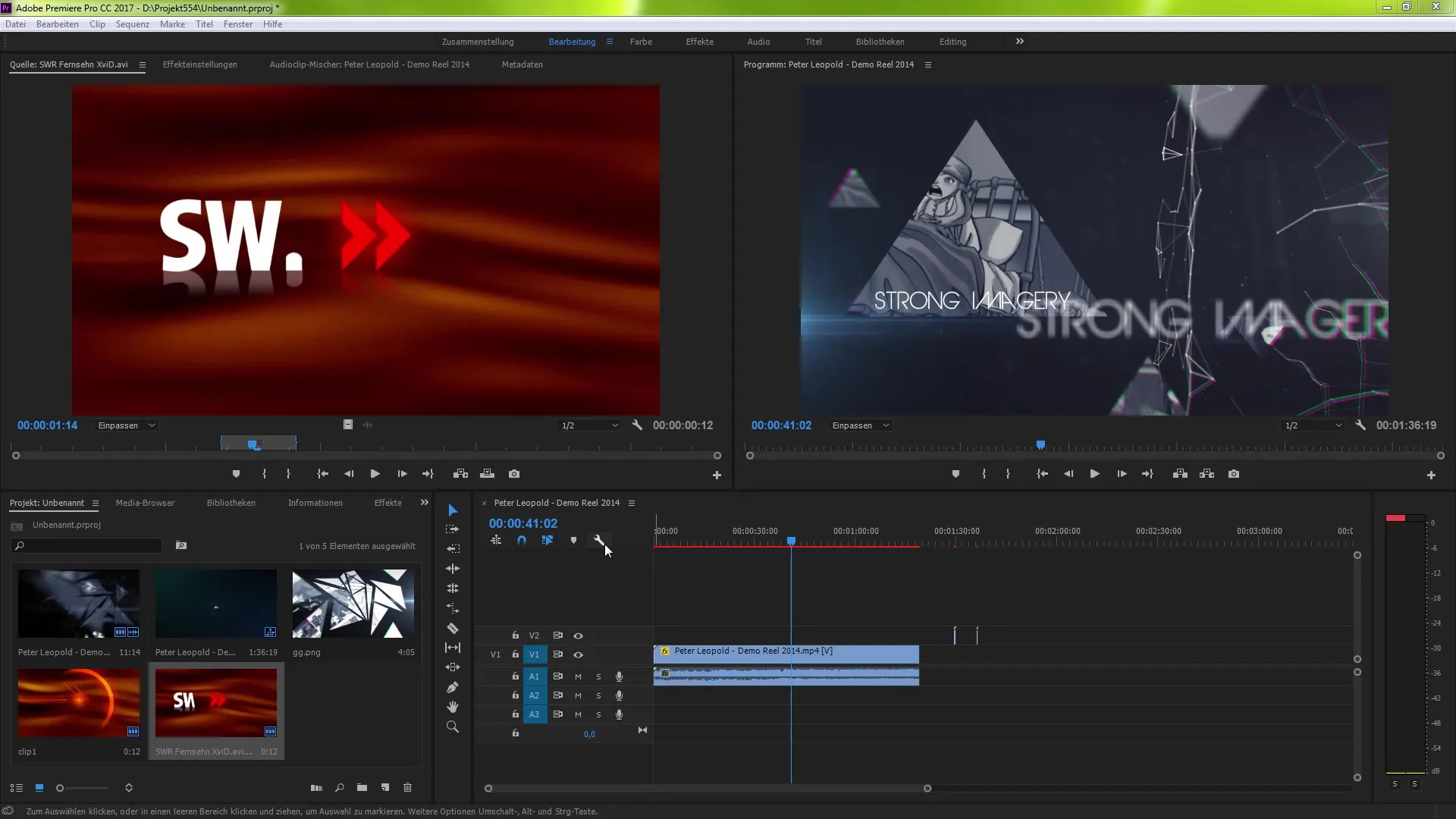The width and height of the screenshot is (1456, 819).
Task: Click the Lift button in Program monitor
Action: tap(1180, 474)
